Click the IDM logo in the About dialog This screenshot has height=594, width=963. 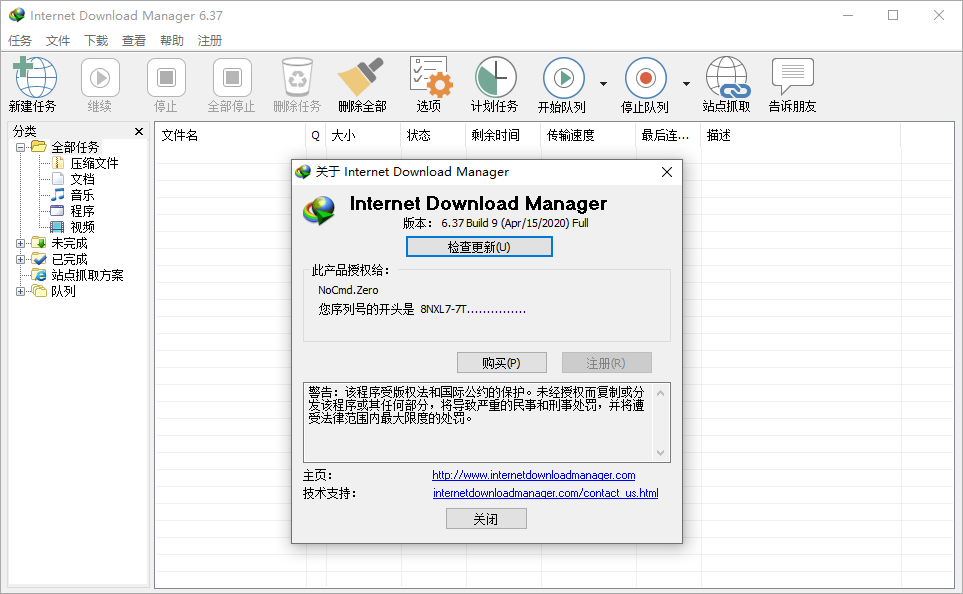point(319,210)
